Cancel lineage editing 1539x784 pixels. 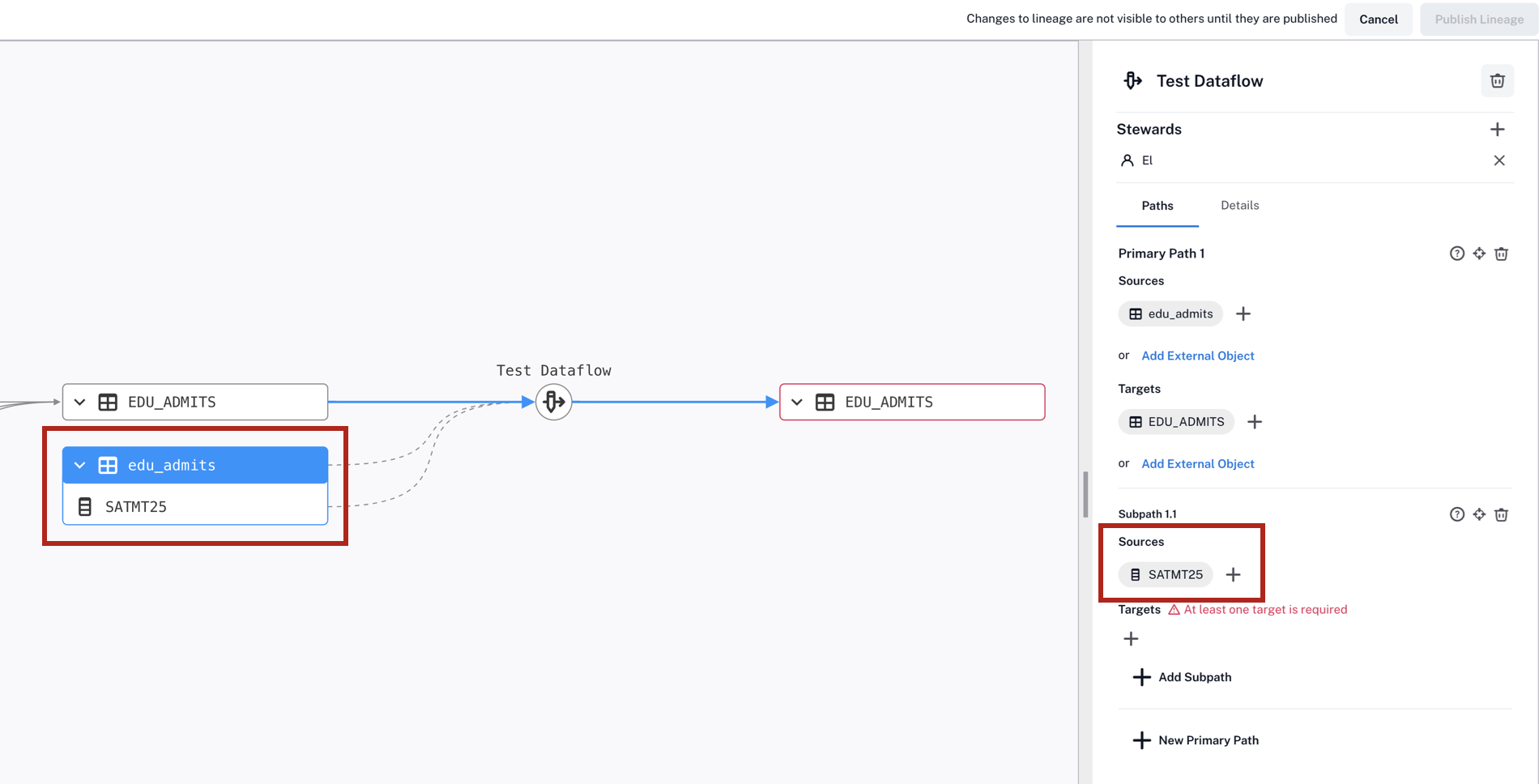coord(1379,19)
